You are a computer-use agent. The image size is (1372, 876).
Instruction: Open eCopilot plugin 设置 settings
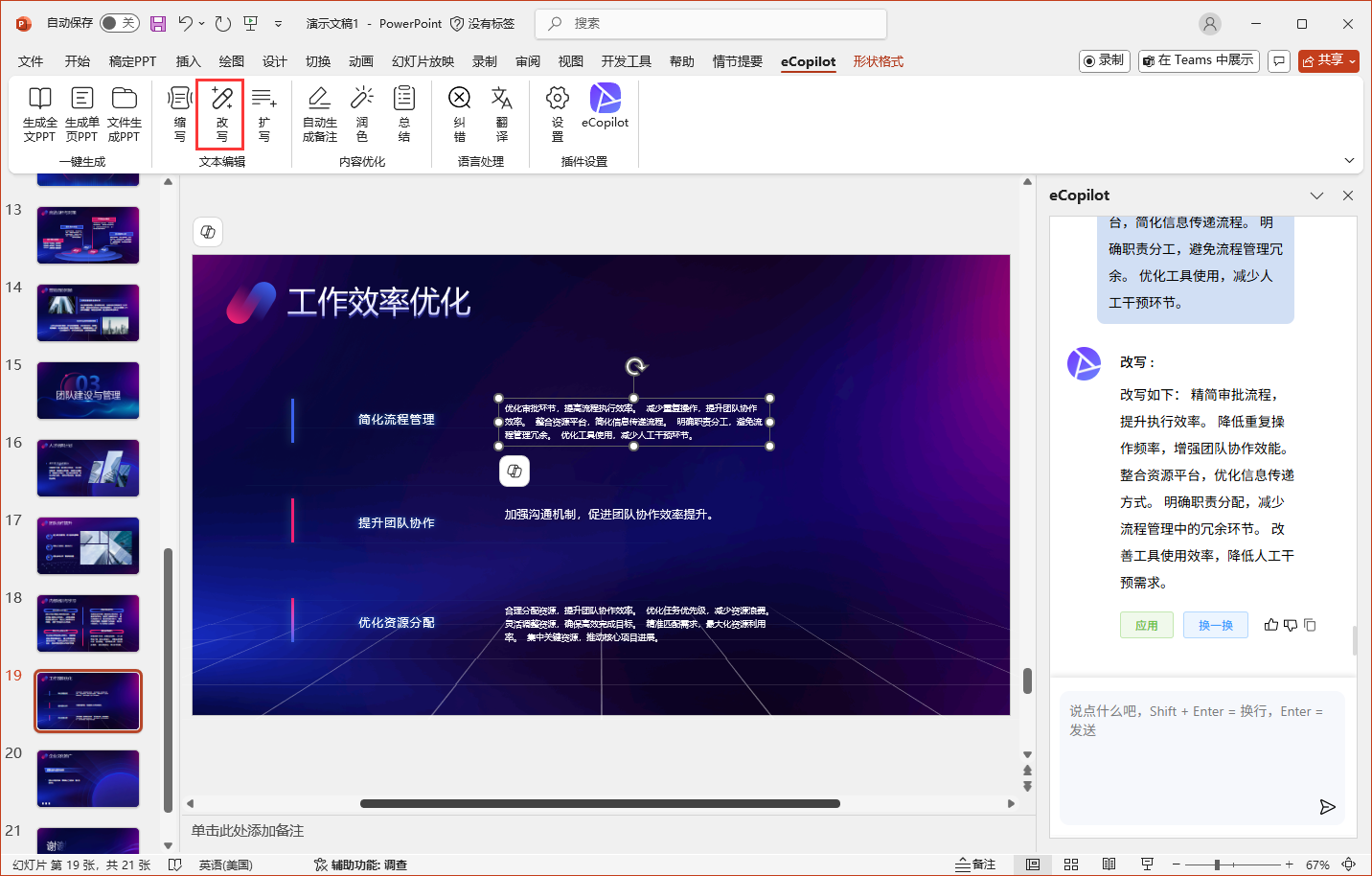click(557, 114)
